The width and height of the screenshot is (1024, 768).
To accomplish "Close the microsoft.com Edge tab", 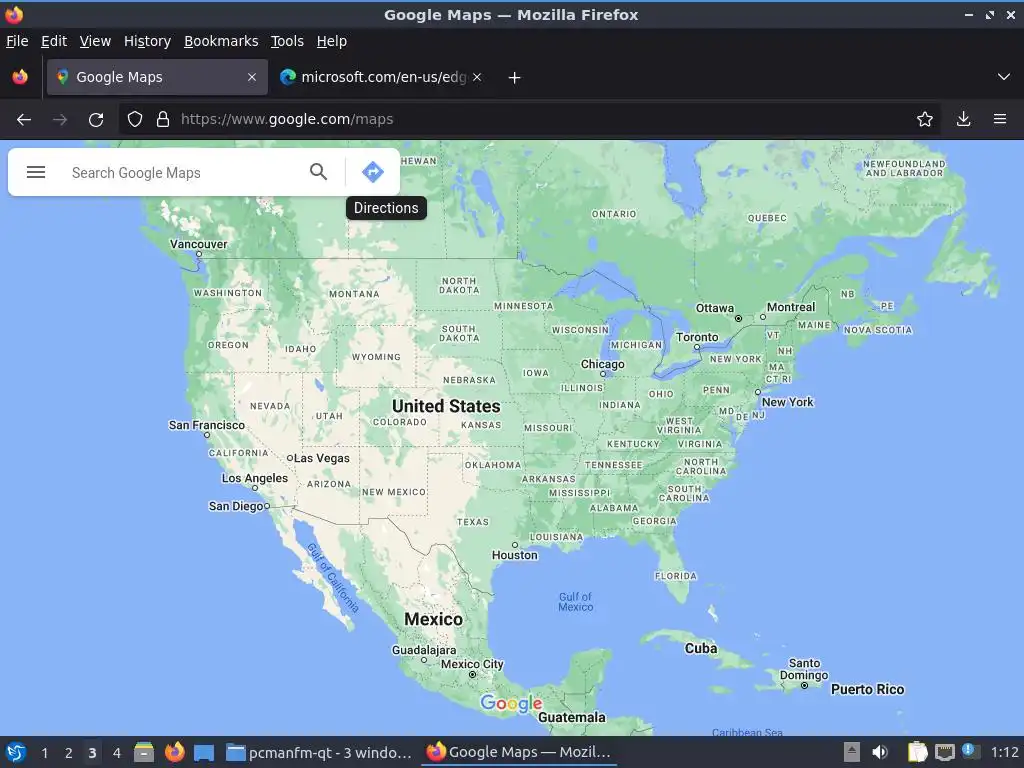I will tap(477, 77).
